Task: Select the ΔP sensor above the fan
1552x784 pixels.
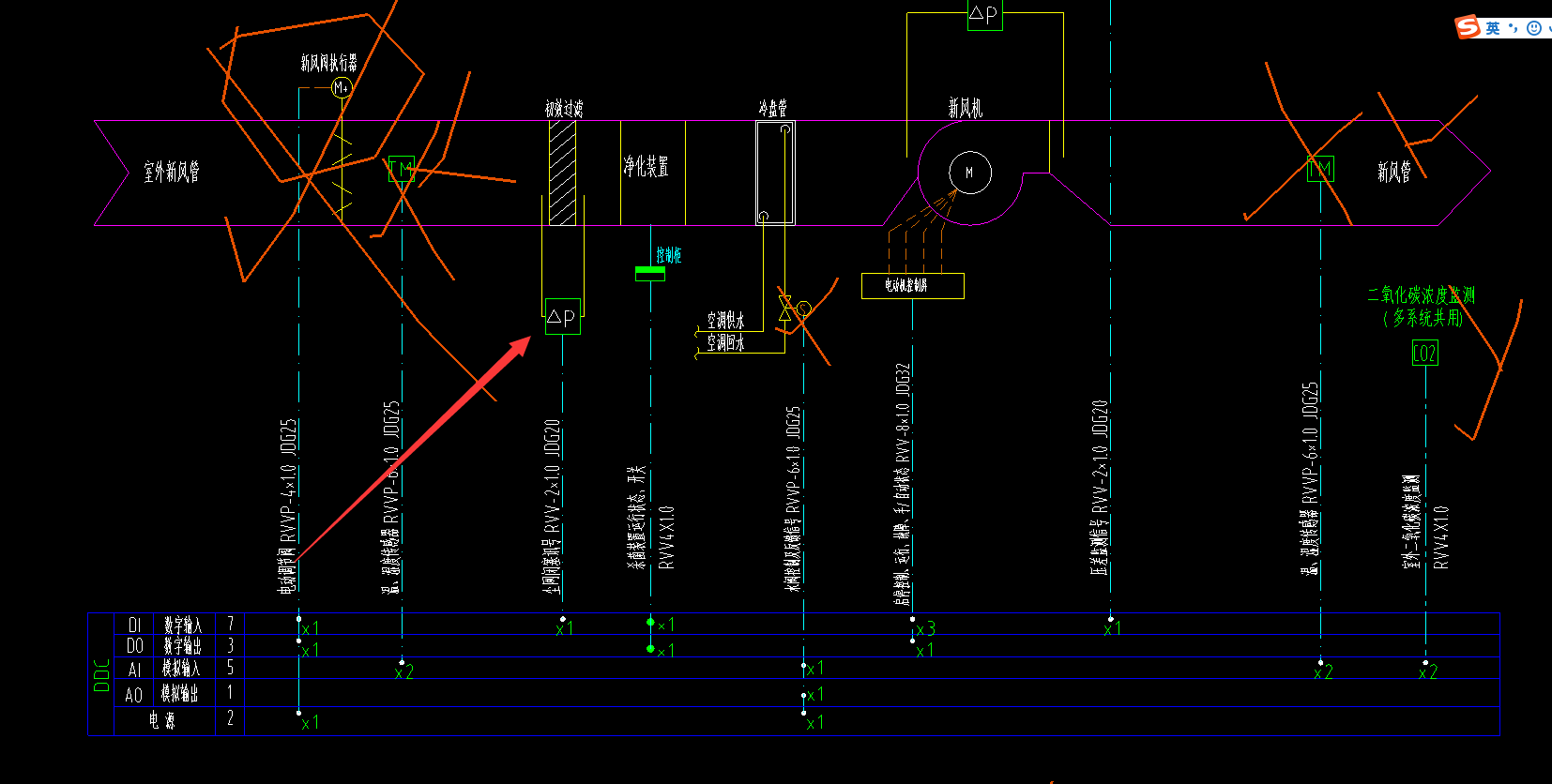Action: click(984, 14)
